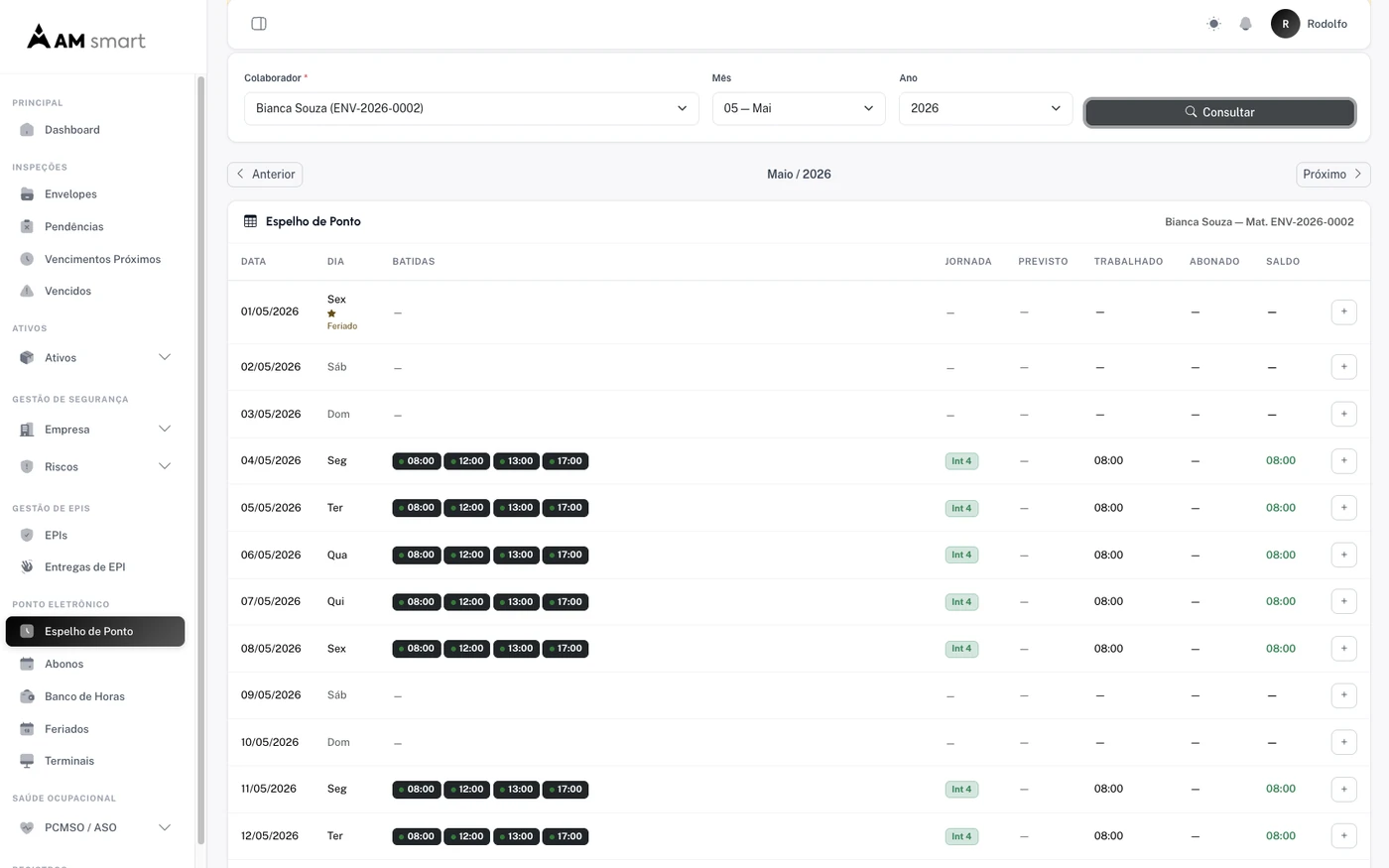
Task: Click Int 4 badge on 06/05/2026 row
Action: point(961,556)
